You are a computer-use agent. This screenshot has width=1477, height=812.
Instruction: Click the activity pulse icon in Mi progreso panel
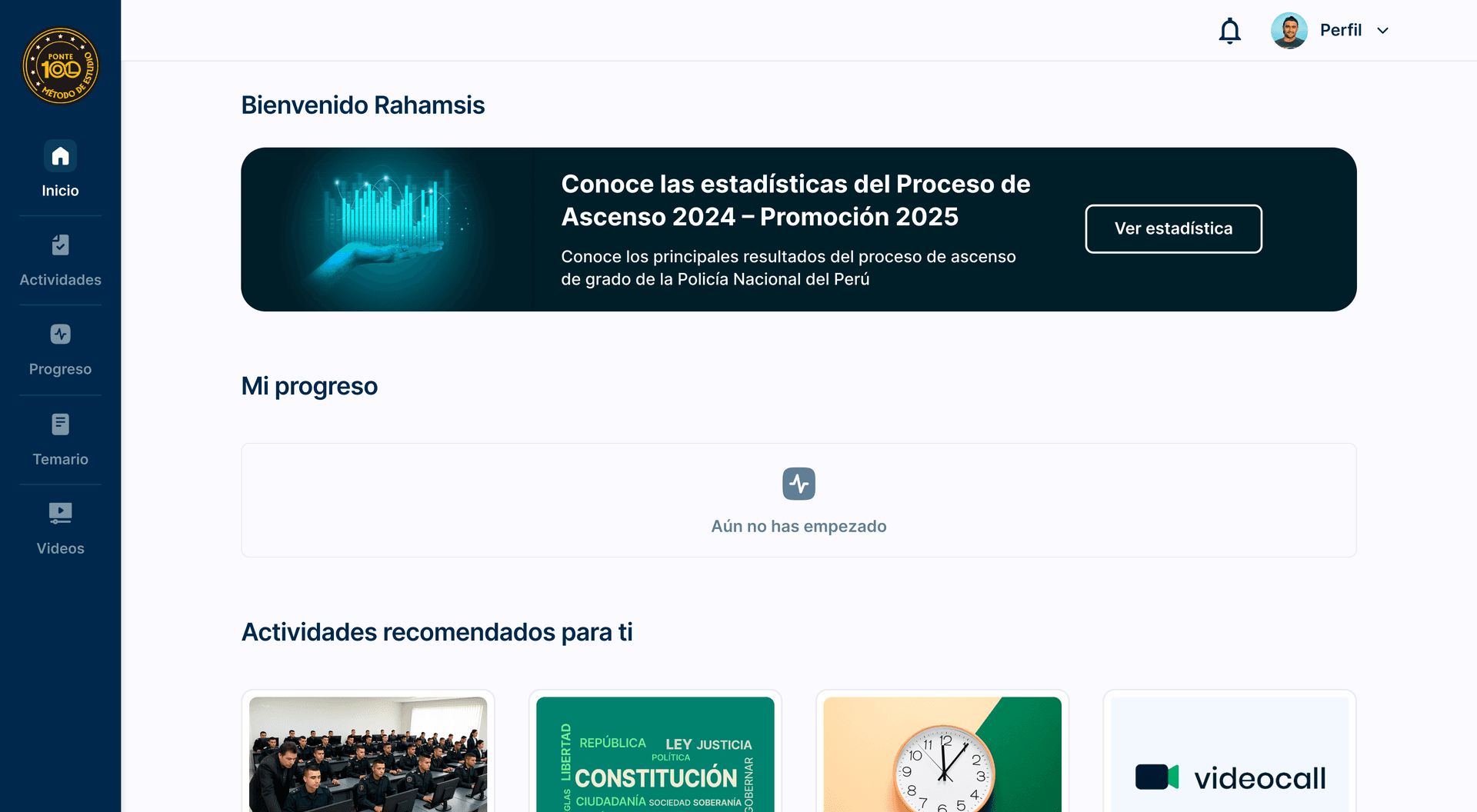coord(799,483)
